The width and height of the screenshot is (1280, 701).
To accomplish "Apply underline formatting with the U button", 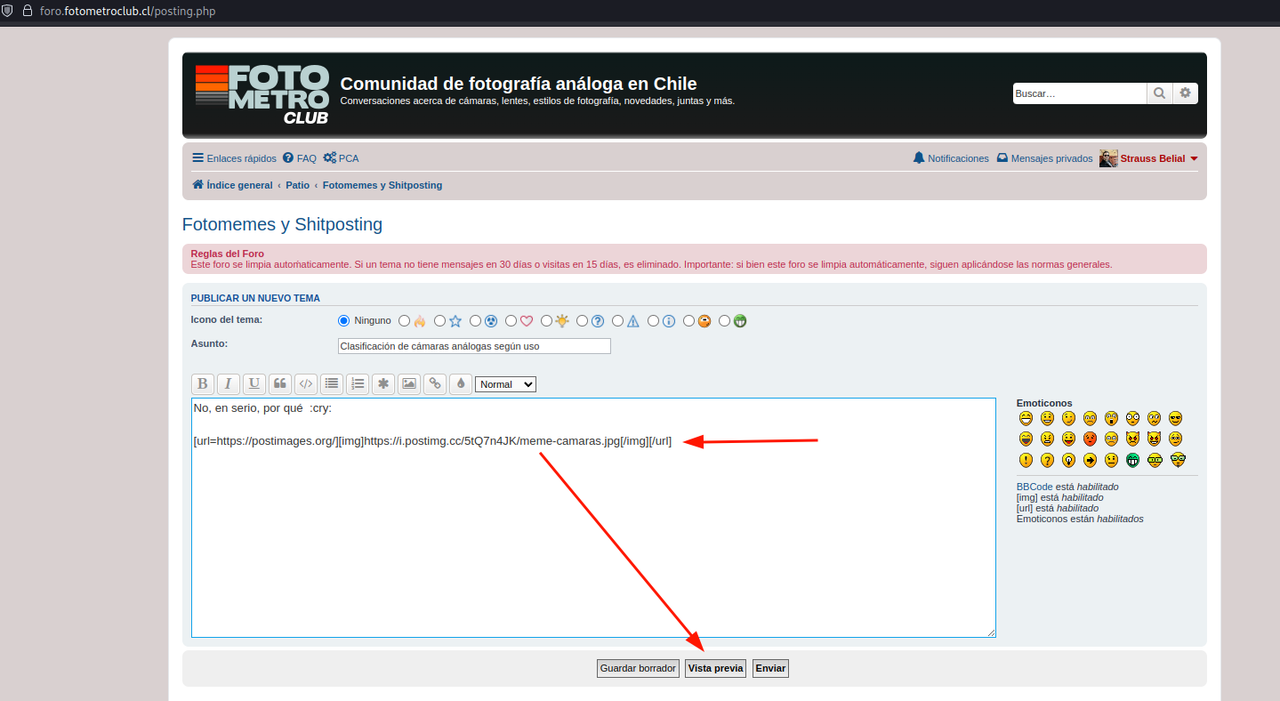I will (x=254, y=384).
